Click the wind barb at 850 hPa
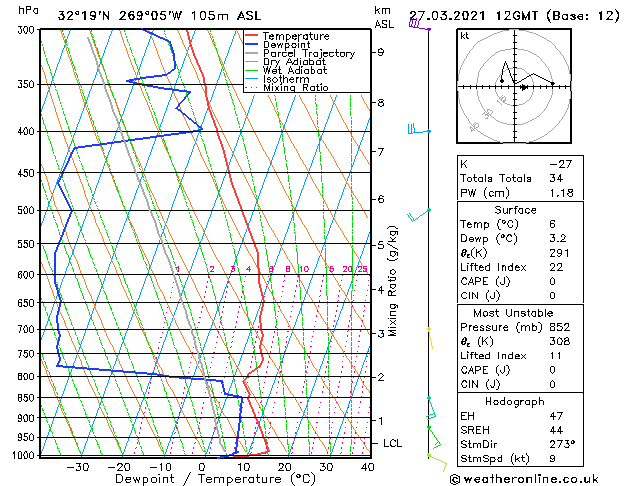Viewport: 629px width, 486px height. click(431, 408)
